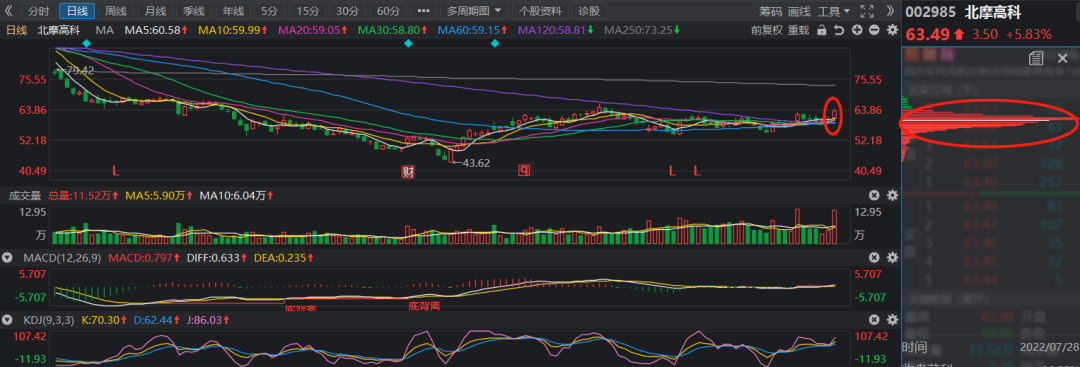This screenshot has height=367, width=1080.
Task: Click the 财 marker on the timeline
Action: pos(408,171)
